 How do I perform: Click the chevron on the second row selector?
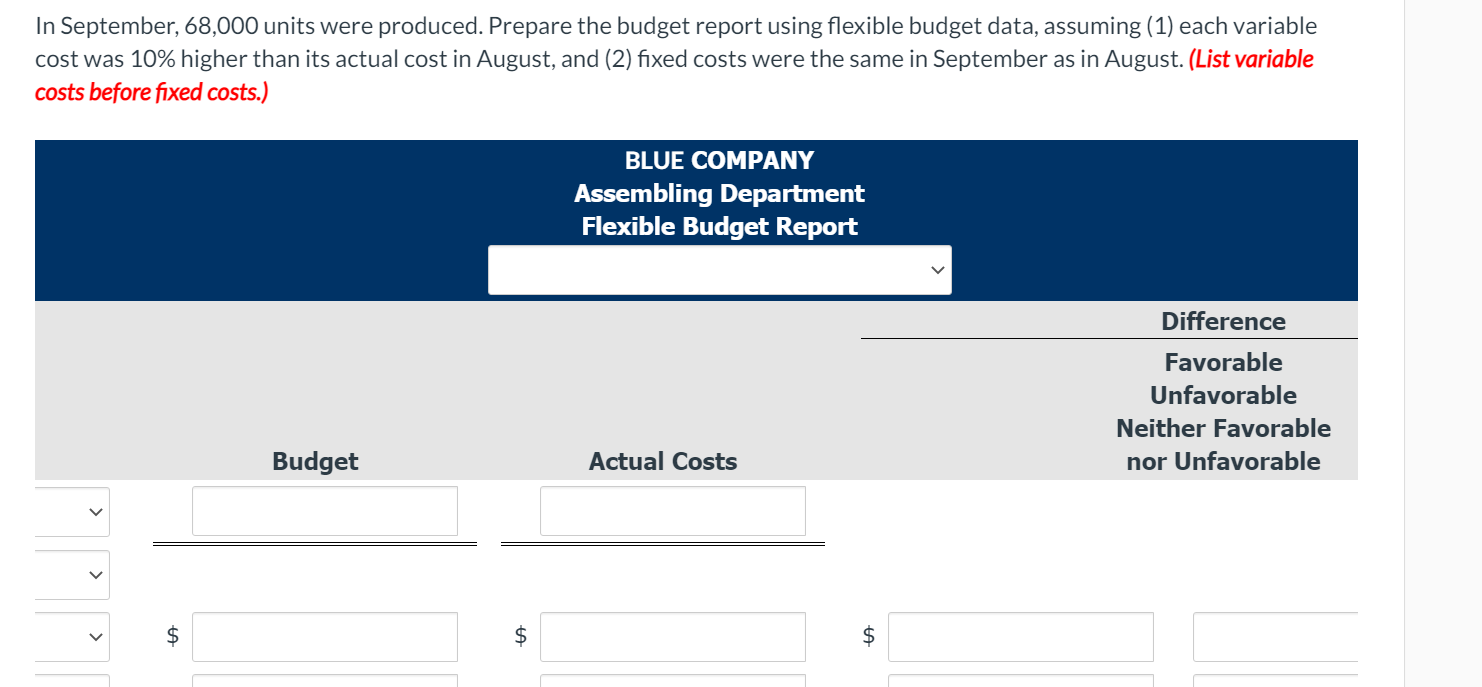click(93, 575)
